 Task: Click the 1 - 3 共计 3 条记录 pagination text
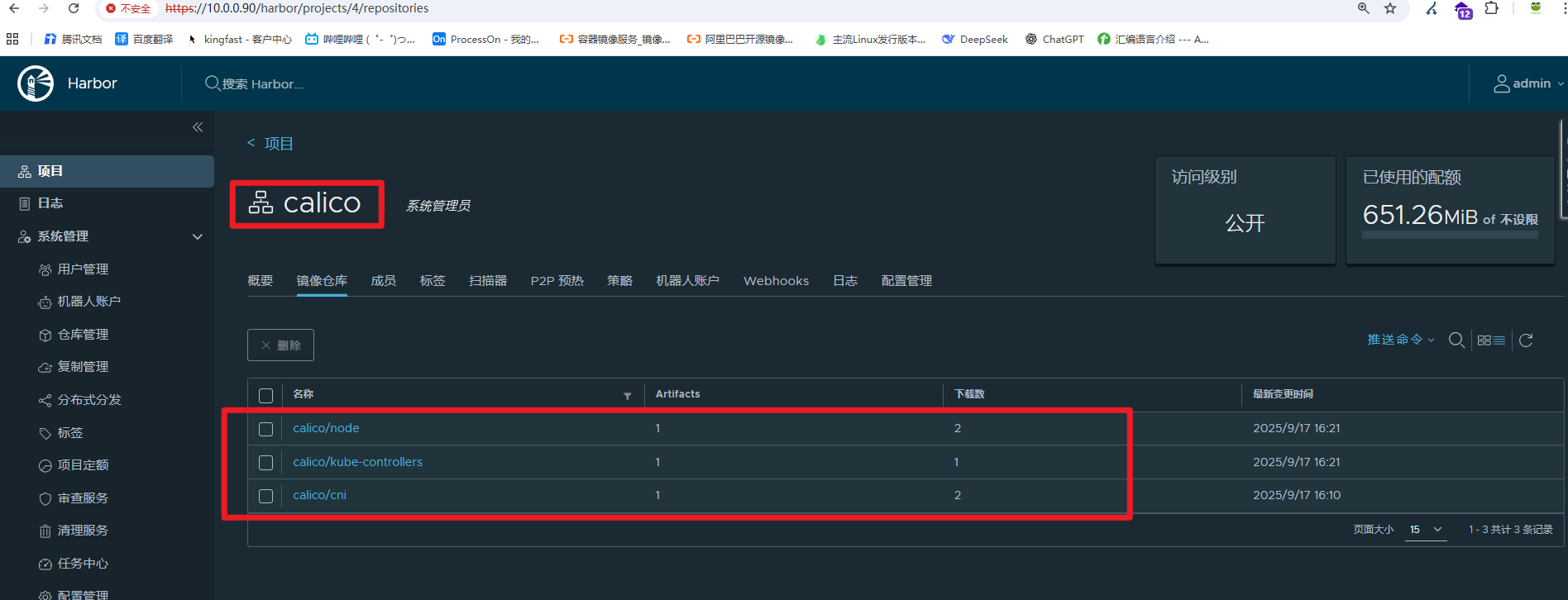tap(1511, 530)
